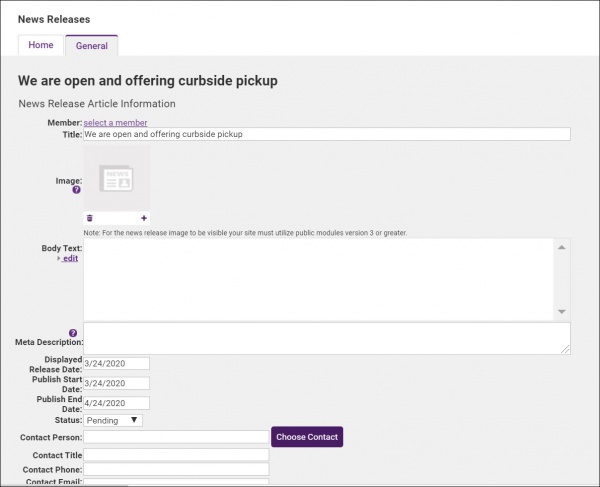Click the Publish Start Date field

(x=116, y=383)
